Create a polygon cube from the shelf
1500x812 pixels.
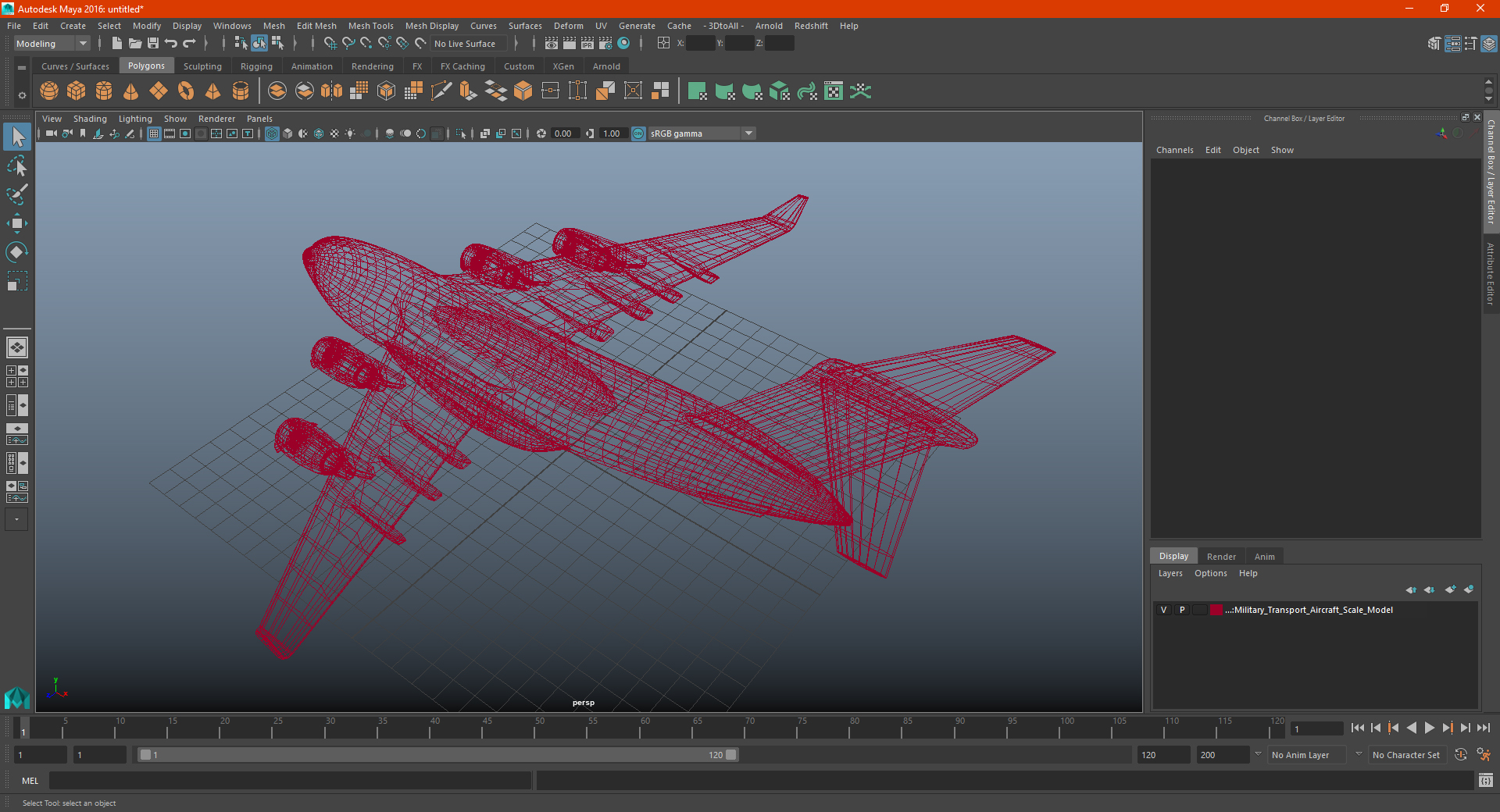(x=77, y=91)
